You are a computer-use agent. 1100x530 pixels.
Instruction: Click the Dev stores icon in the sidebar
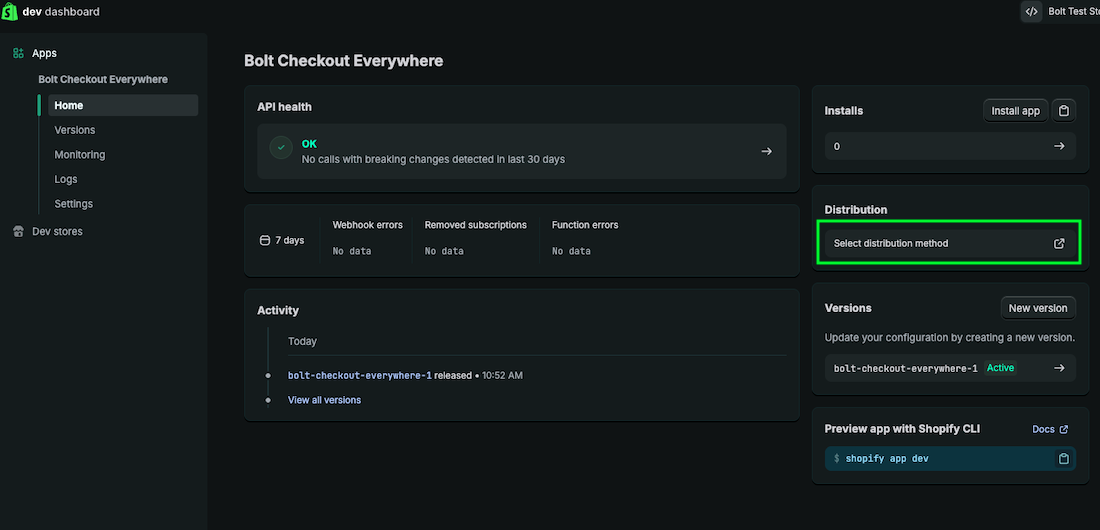coord(17,231)
